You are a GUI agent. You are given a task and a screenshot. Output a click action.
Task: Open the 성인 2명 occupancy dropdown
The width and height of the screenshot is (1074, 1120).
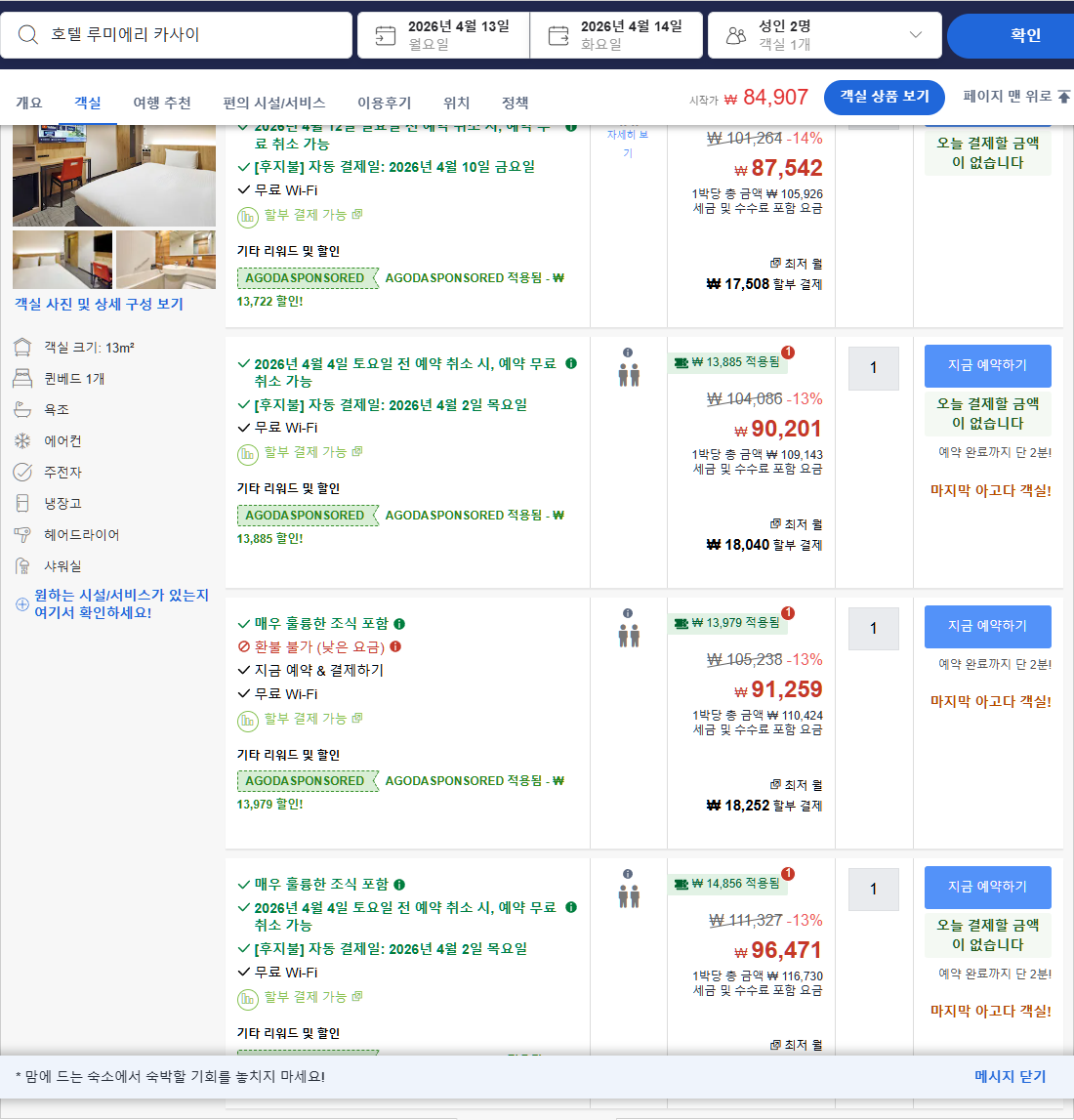(916, 34)
